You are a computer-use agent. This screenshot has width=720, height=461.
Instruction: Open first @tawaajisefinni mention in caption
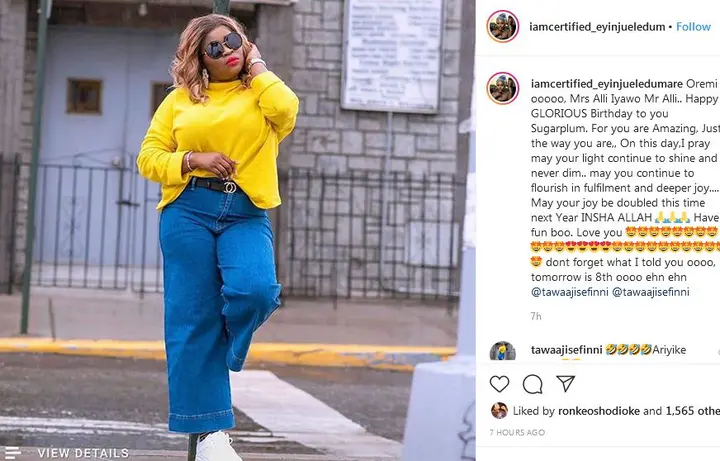click(570, 292)
